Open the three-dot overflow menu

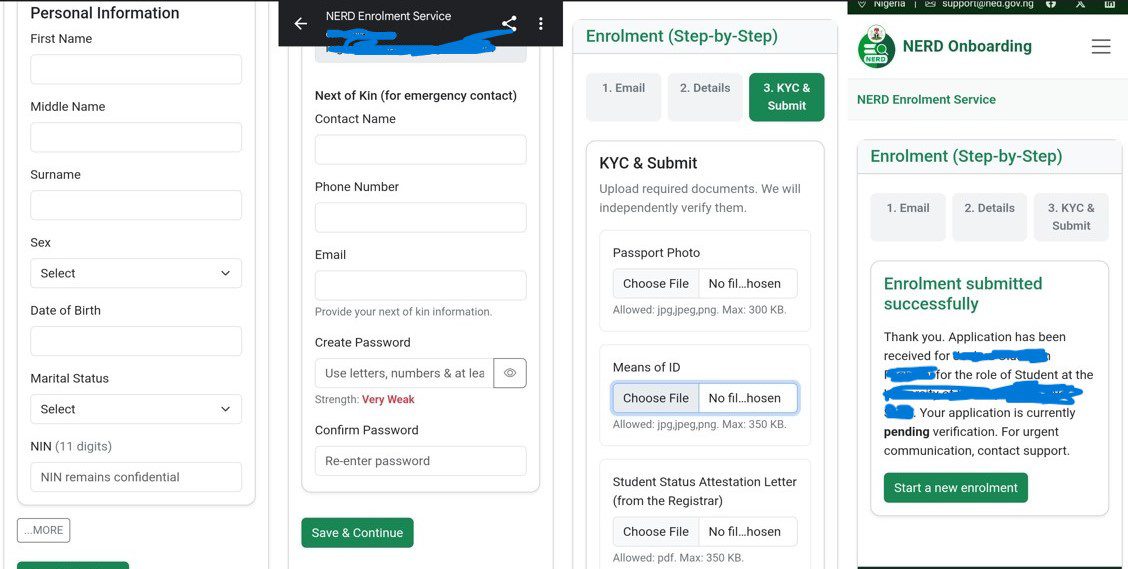(x=541, y=23)
